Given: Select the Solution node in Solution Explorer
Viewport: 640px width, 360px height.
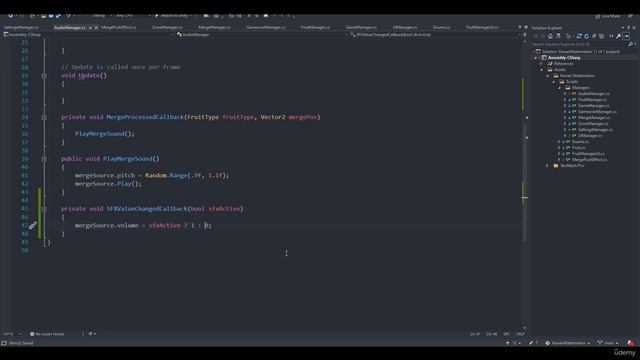Looking at the screenshot, I should pyautogui.click(x=581, y=52).
